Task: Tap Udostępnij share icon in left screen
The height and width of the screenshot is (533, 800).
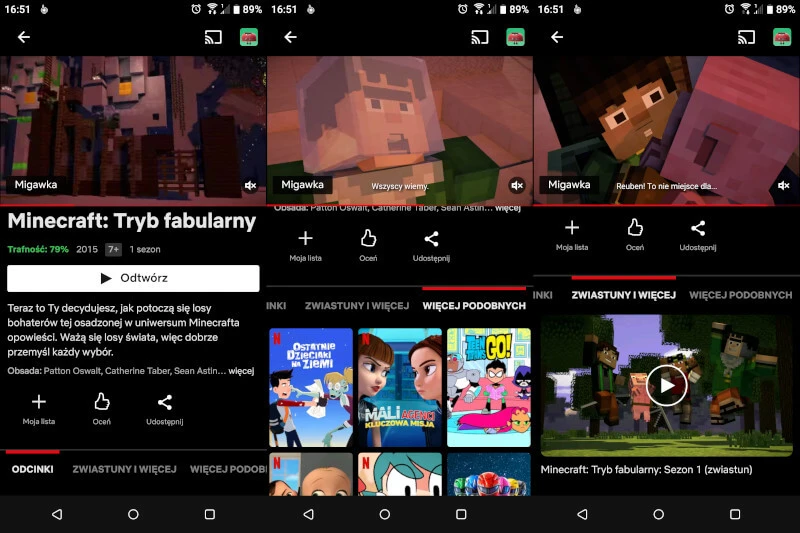Action: pos(164,409)
